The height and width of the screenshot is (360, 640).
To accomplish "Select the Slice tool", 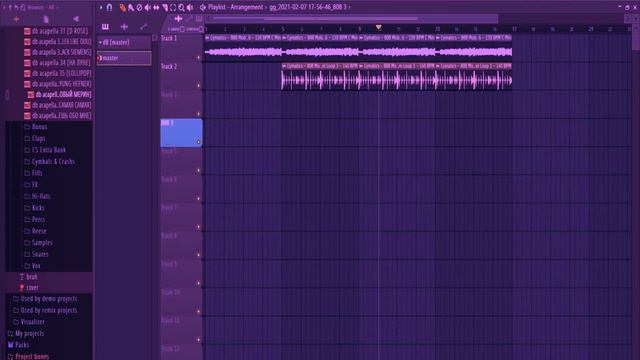I will (x=164, y=7).
